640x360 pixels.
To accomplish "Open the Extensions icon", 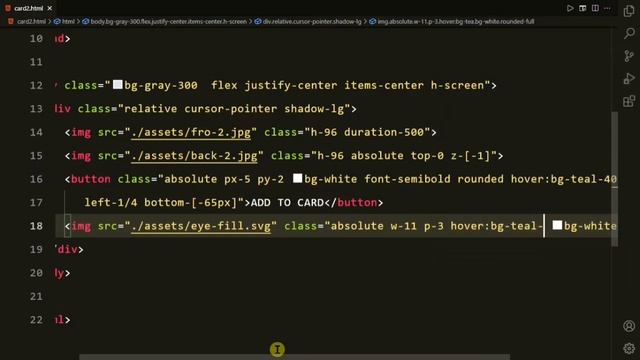I will pos(629,101).
